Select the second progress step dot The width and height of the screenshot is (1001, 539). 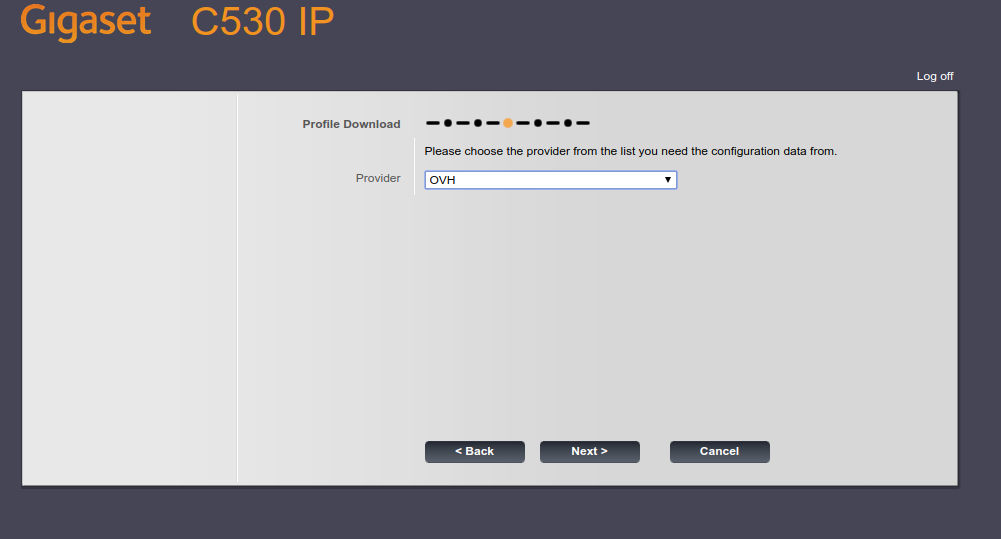tap(478, 123)
